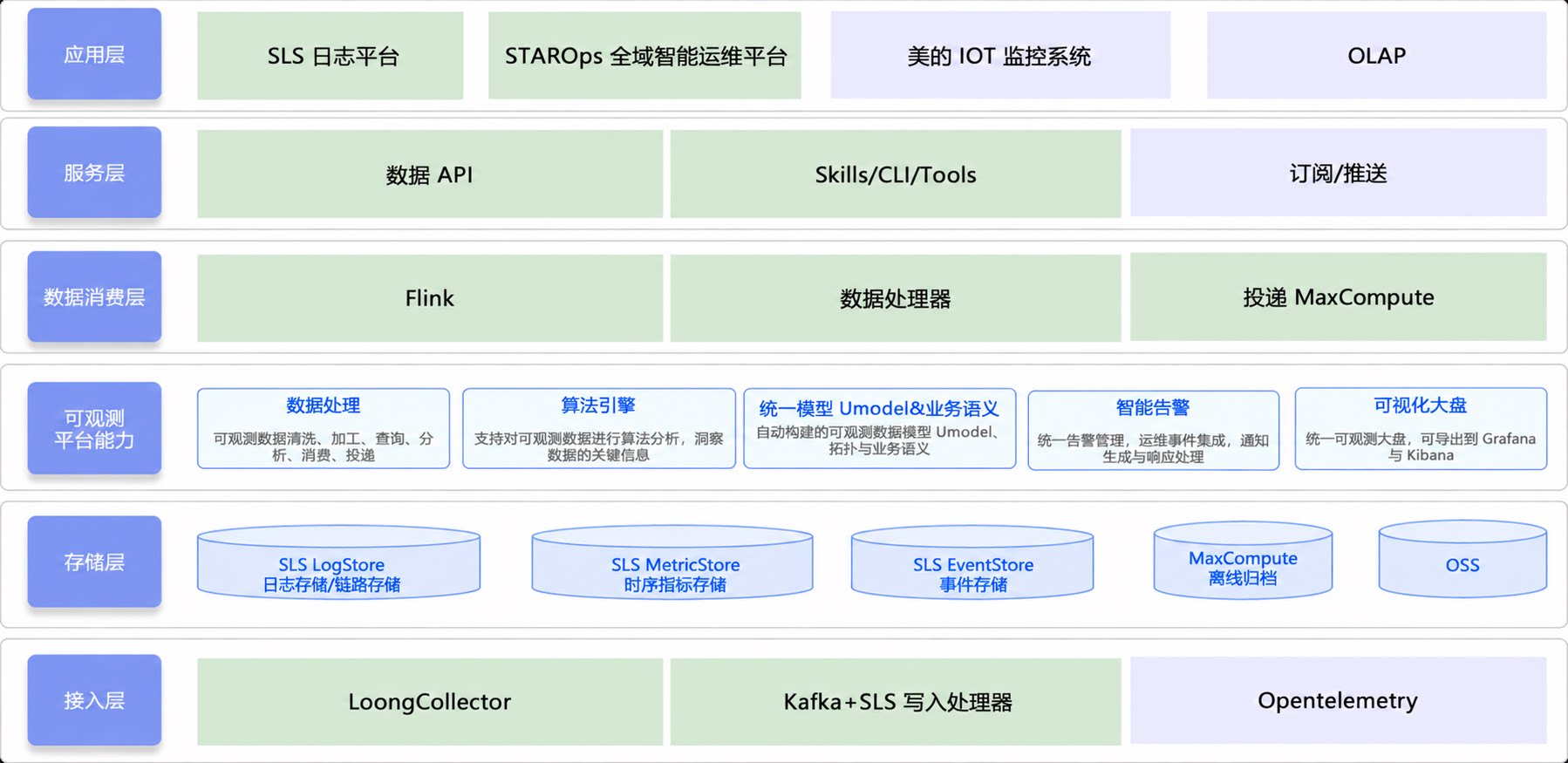Click the MaxCompute 离线归档 cylinder

[x=1243, y=560]
